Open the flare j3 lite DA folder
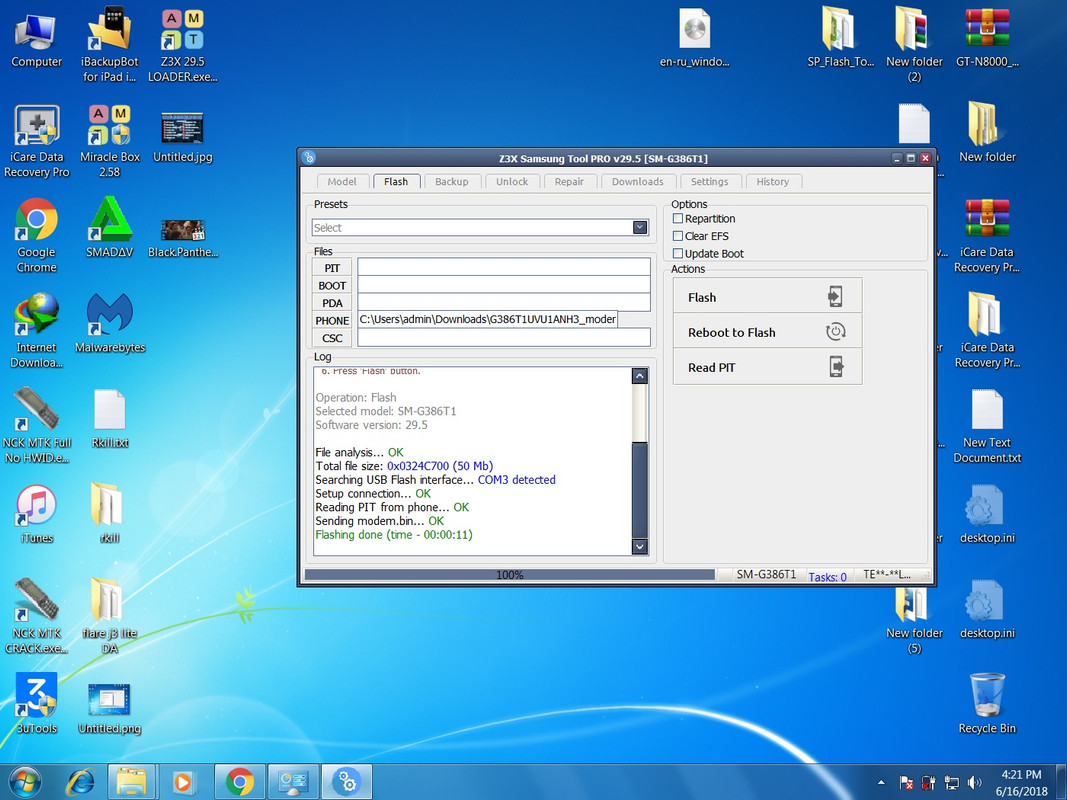Viewport: 1067px width, 800px height. 110,616
